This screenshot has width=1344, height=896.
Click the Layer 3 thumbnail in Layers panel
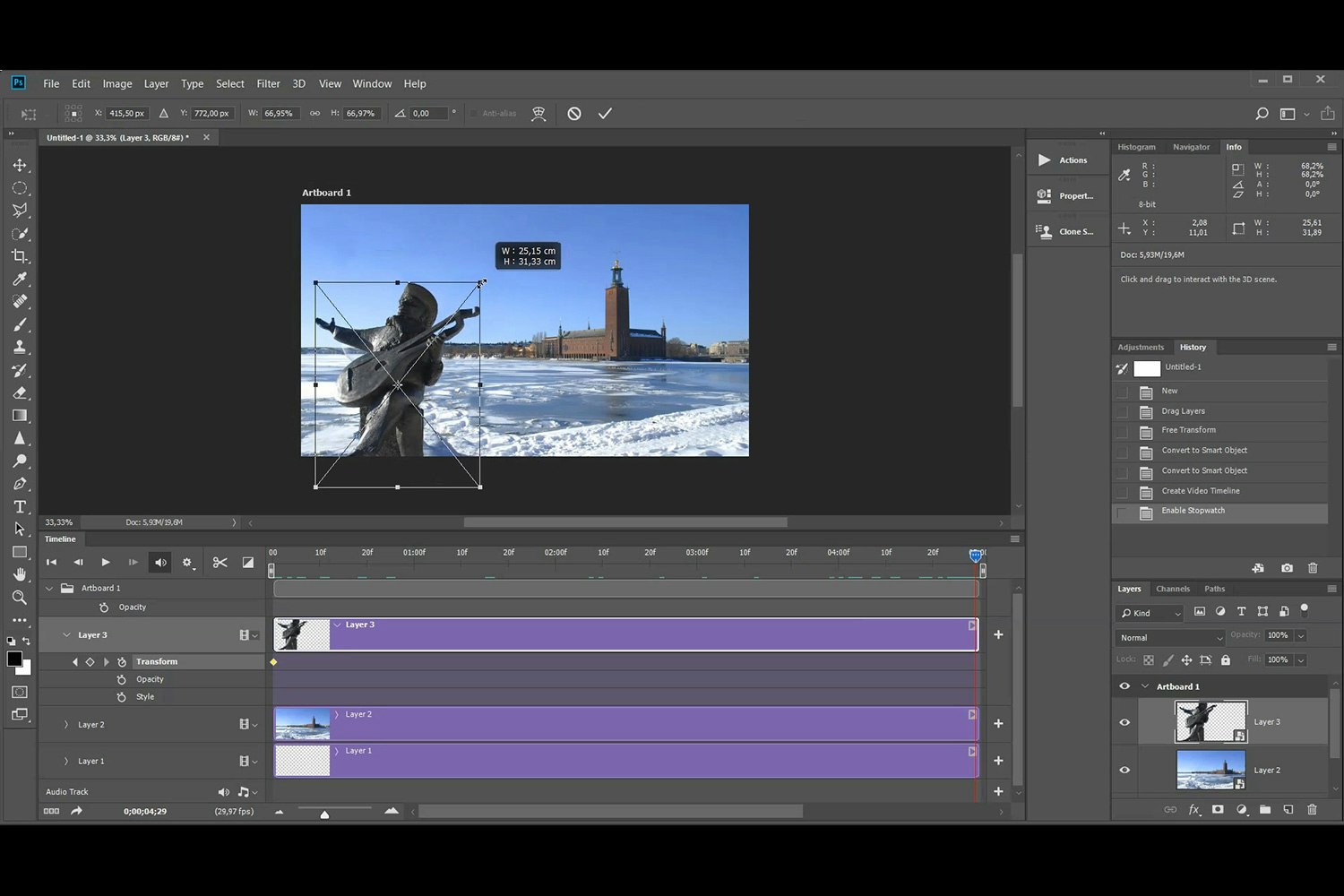[1210, 722]
